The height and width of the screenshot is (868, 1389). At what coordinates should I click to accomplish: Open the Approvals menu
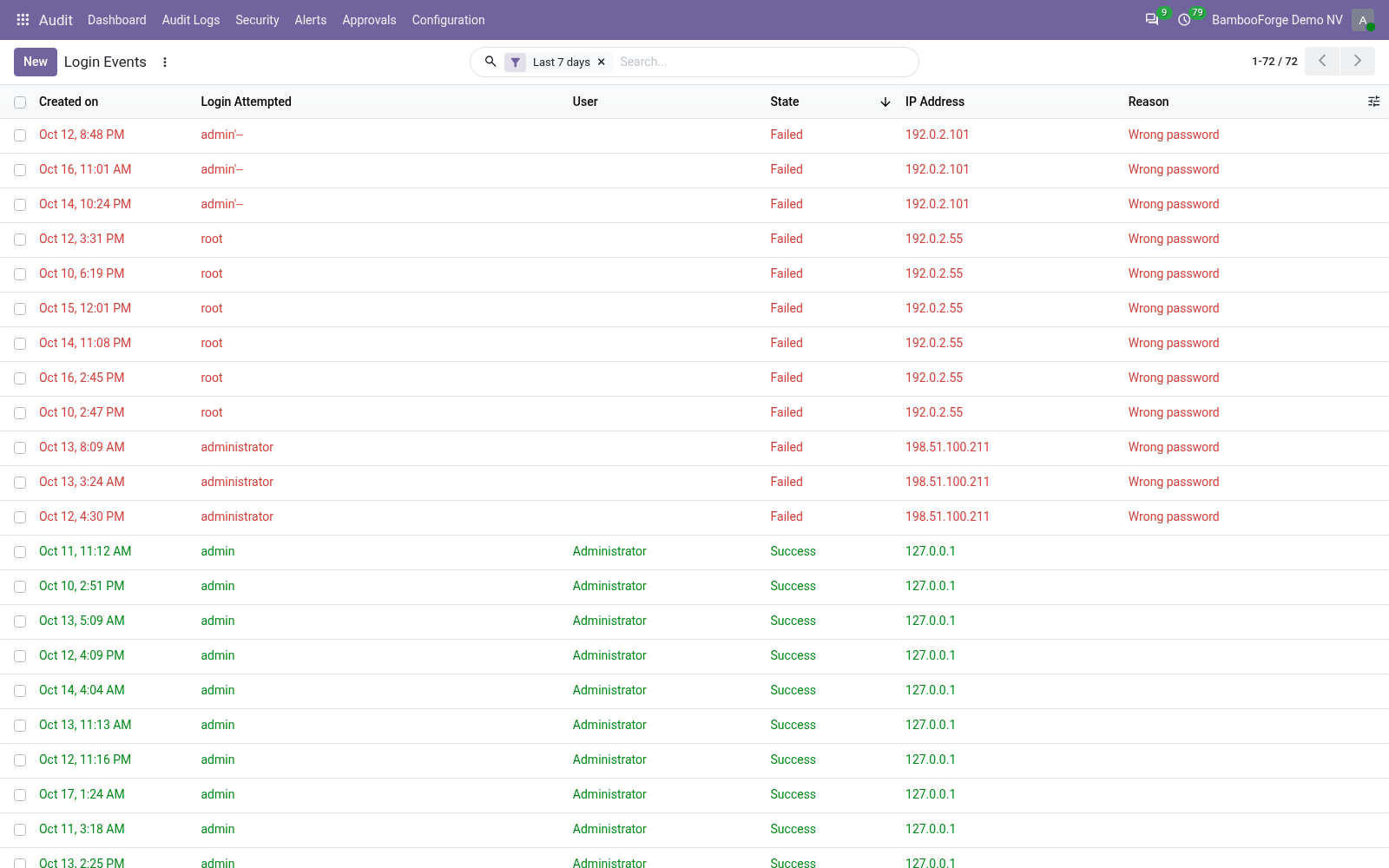click(x=369, y=20)
